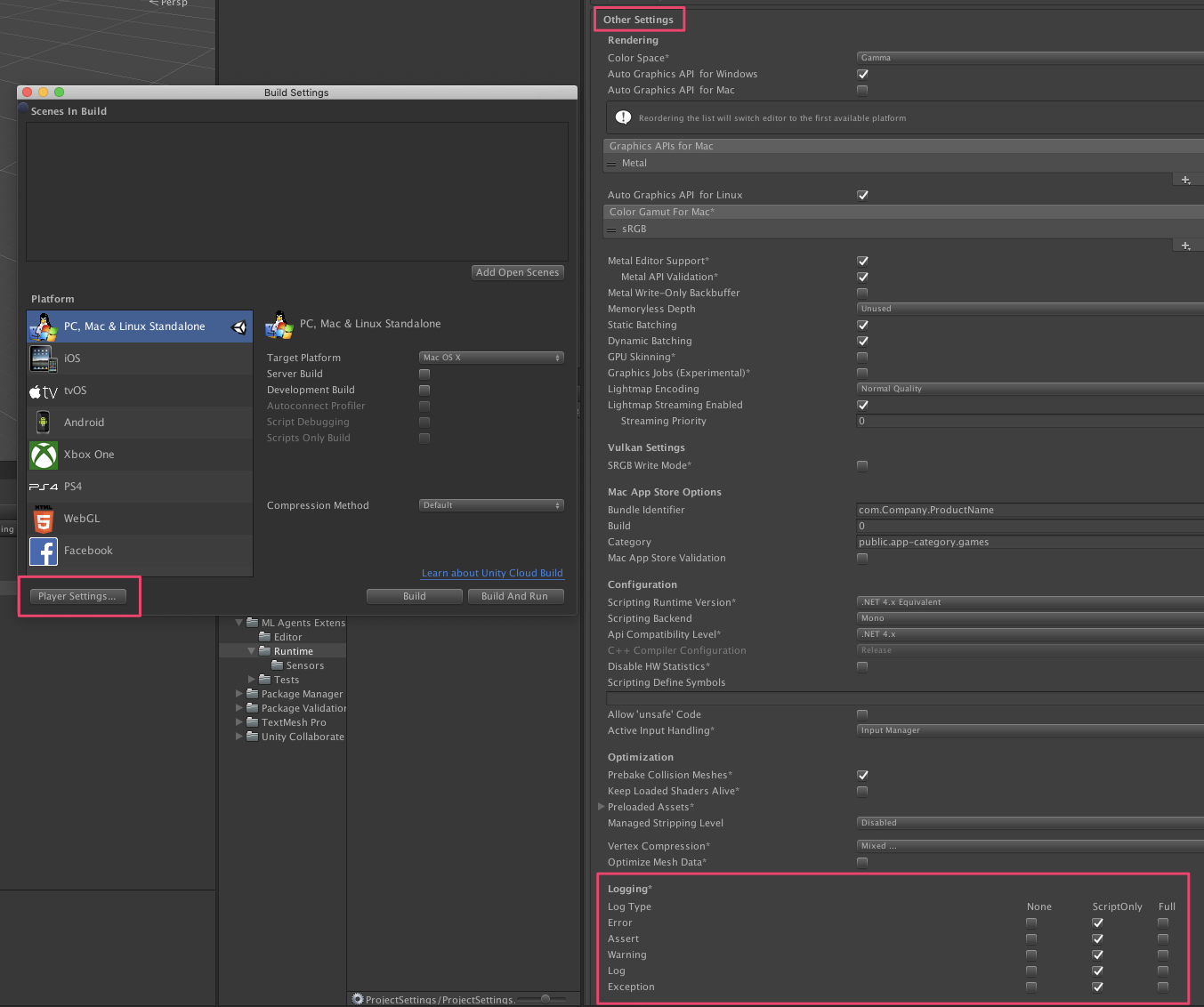Screen dimensions: 1204x1007
Task: Click the Learn about Unity Cloud Build link
Action: coord(492,573)
